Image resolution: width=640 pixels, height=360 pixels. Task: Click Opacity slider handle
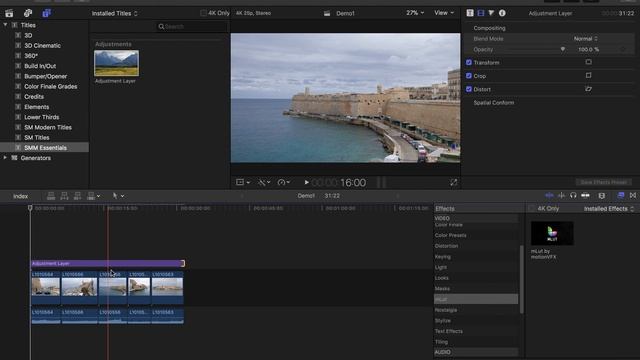pyautogui.click(x=563, y=49)
